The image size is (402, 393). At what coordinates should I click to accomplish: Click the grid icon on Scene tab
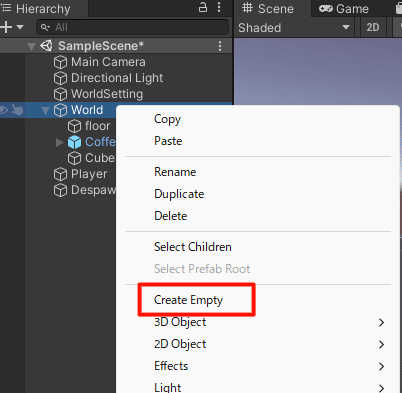[247, 8]
